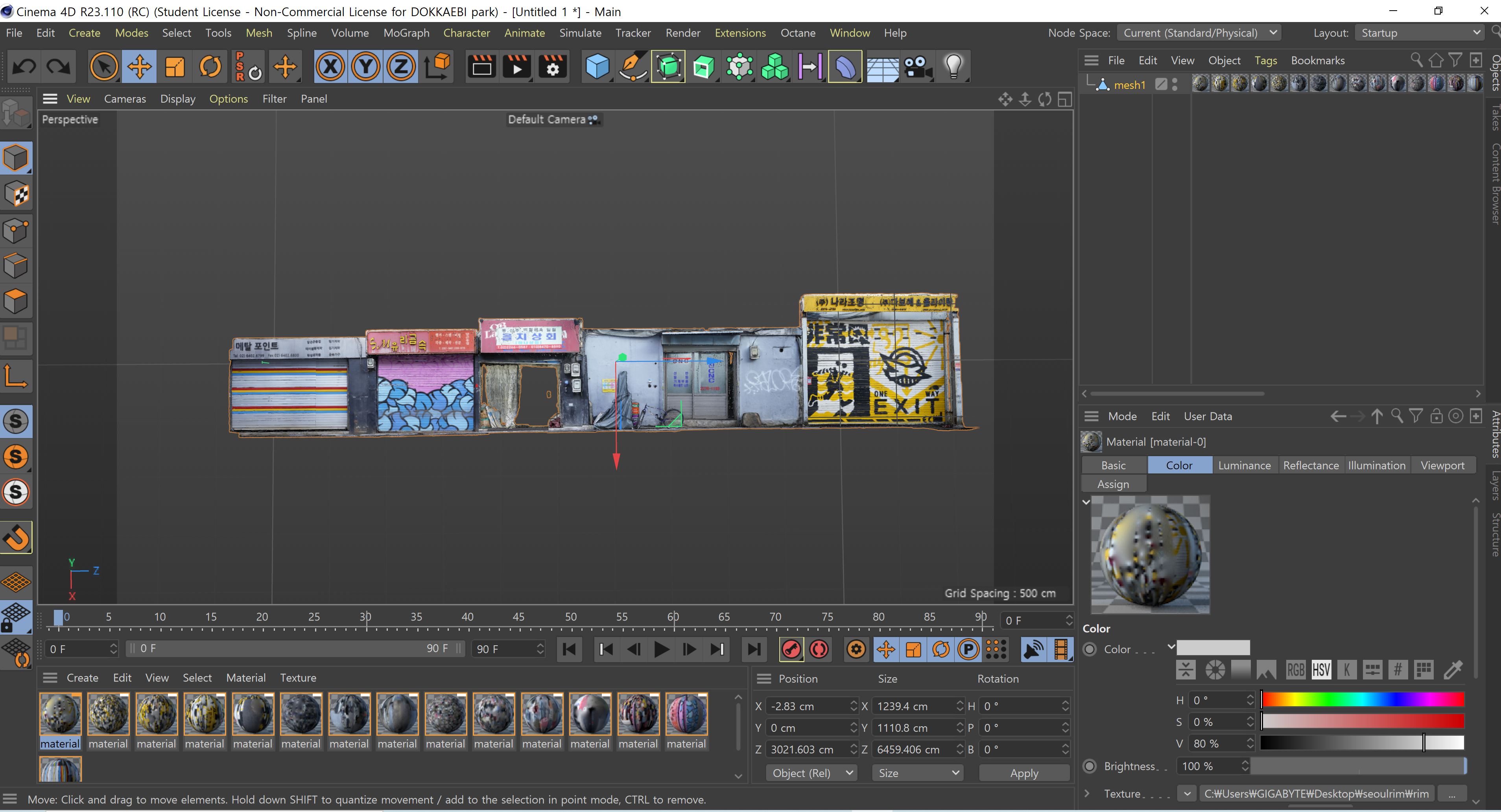Open viewport Cameras menu

125,98
